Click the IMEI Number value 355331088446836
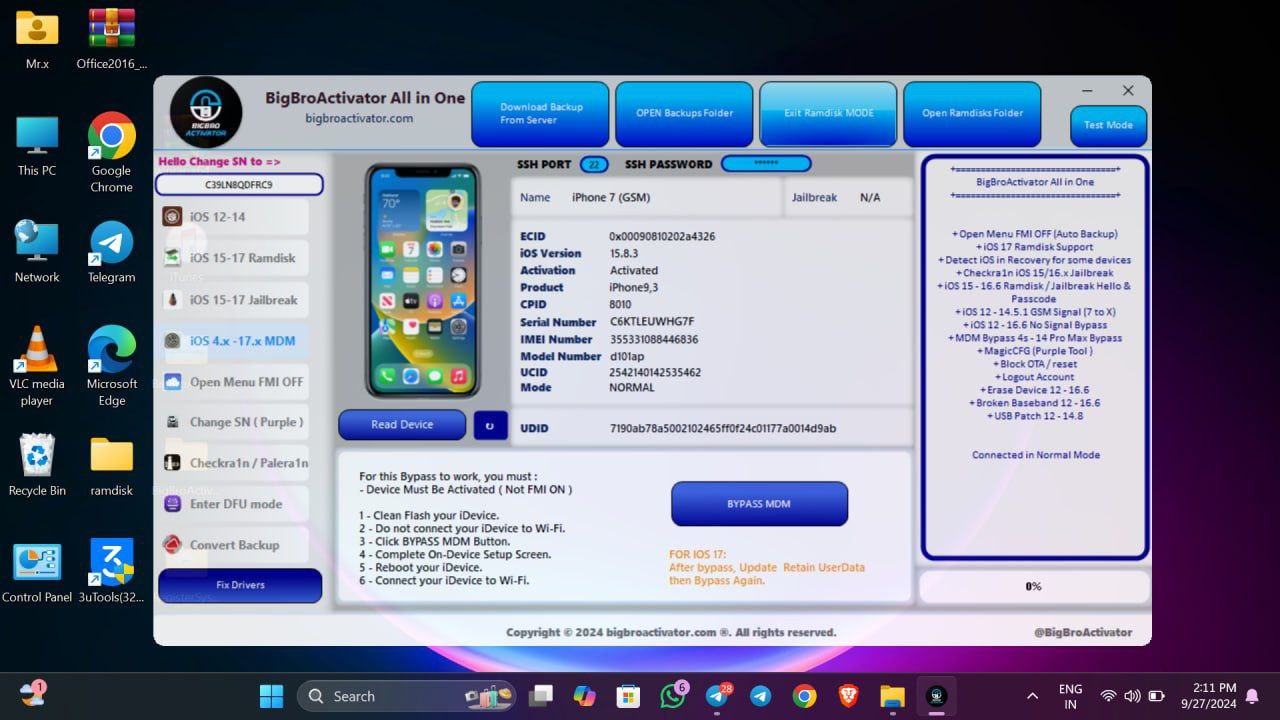Image resolution: width=1280 pixels, height=720 pixels. [654, 339]
